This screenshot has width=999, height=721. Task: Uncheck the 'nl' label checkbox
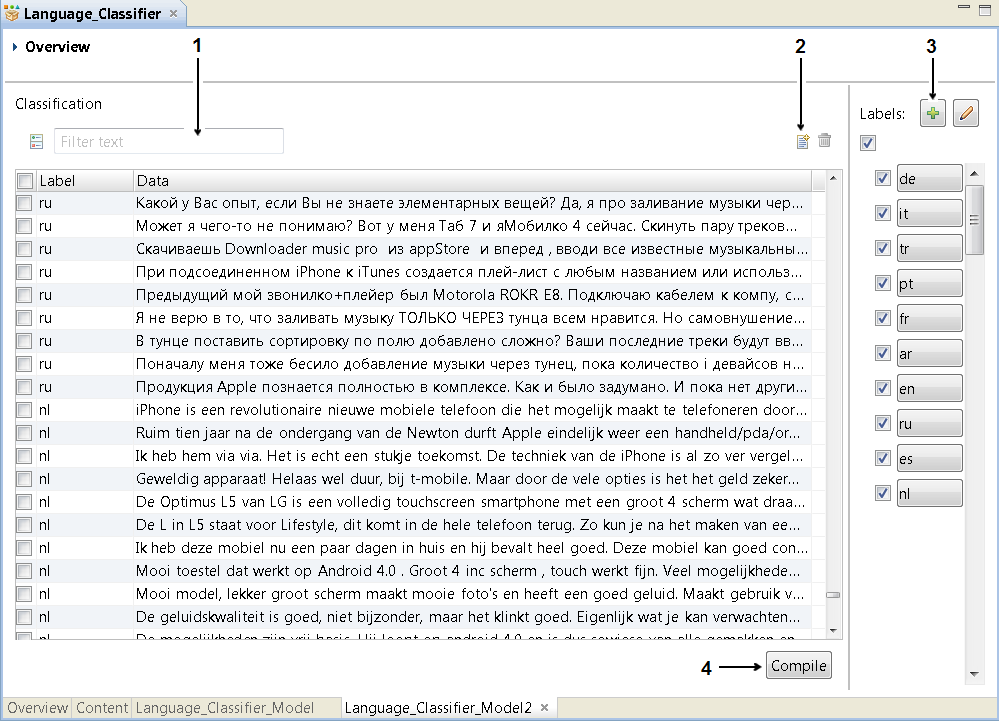coord(882,494)
